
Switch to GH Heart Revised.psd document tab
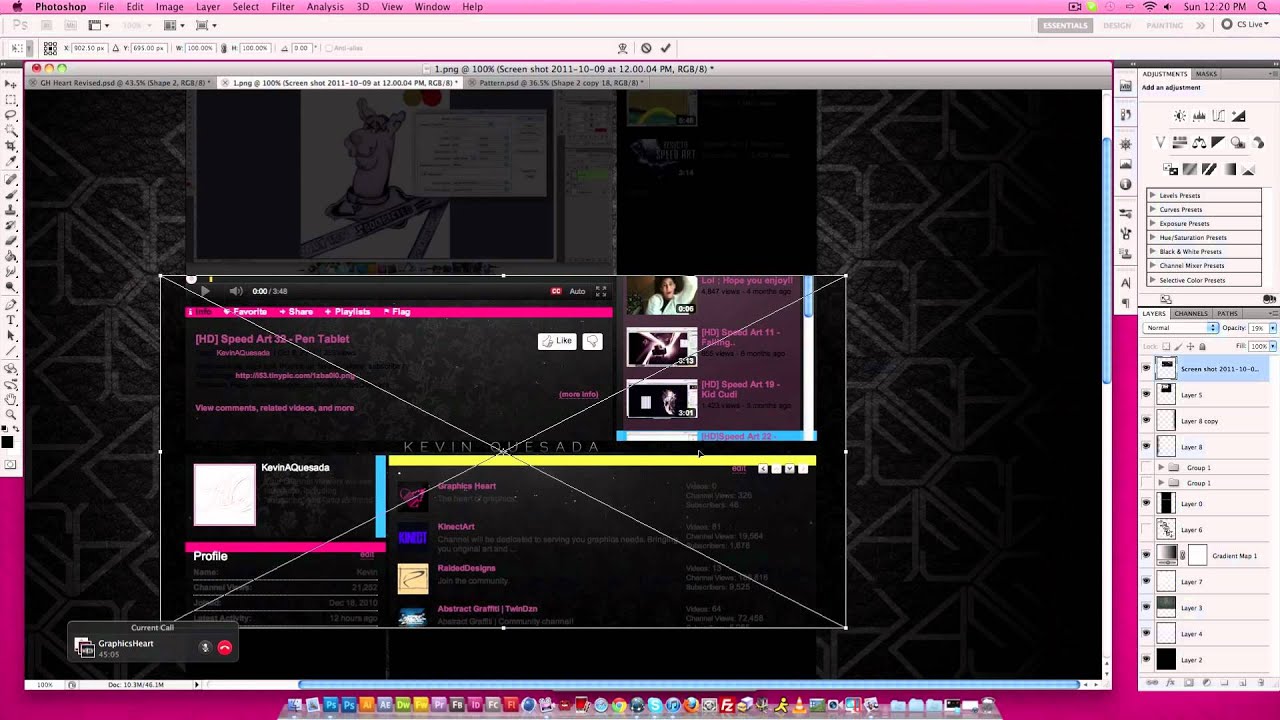[122, 83]
